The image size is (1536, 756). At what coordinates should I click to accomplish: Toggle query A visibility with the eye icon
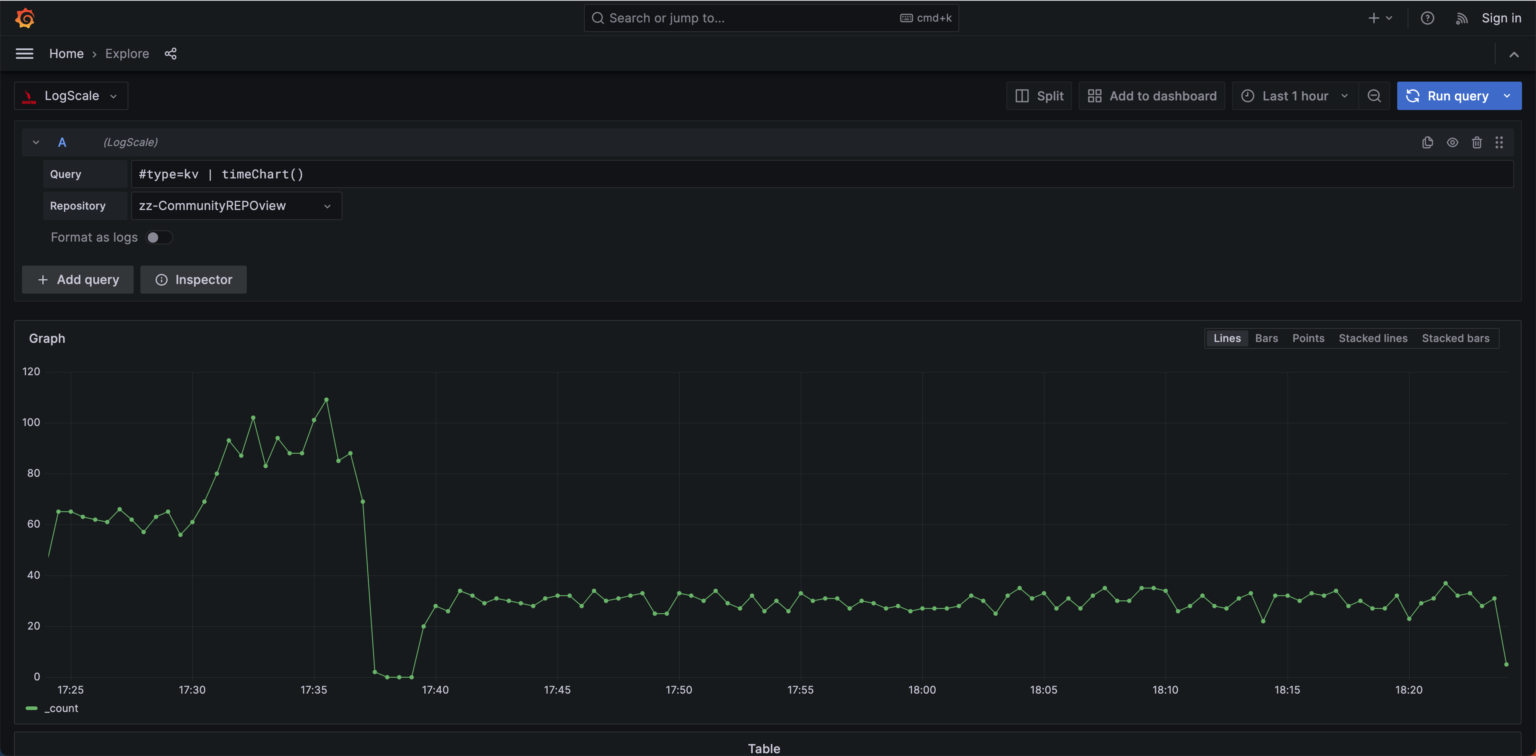pyautogui.click(x=1452, y=142)
